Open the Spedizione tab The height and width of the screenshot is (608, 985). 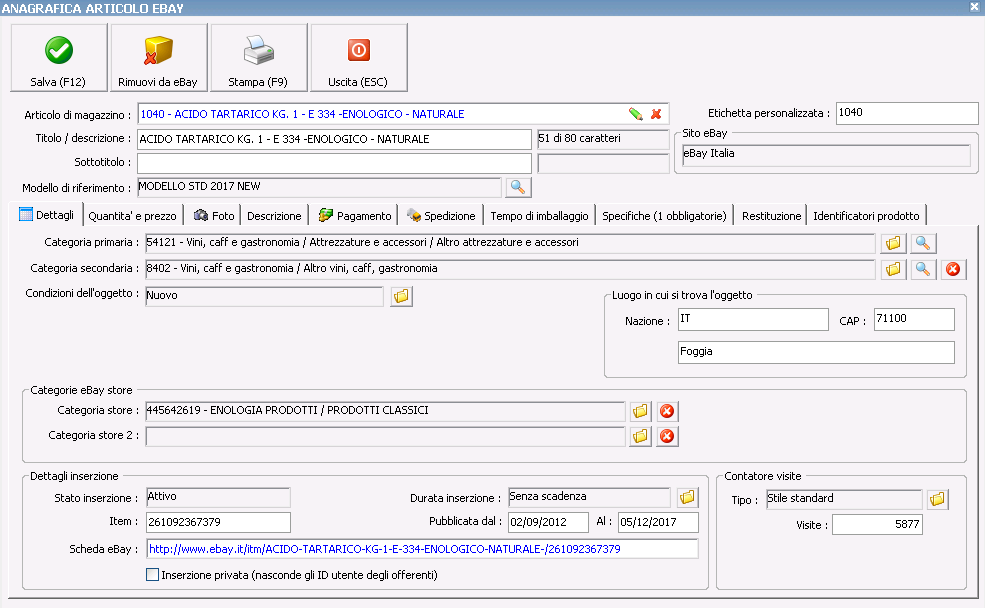(x=441, y=216)
